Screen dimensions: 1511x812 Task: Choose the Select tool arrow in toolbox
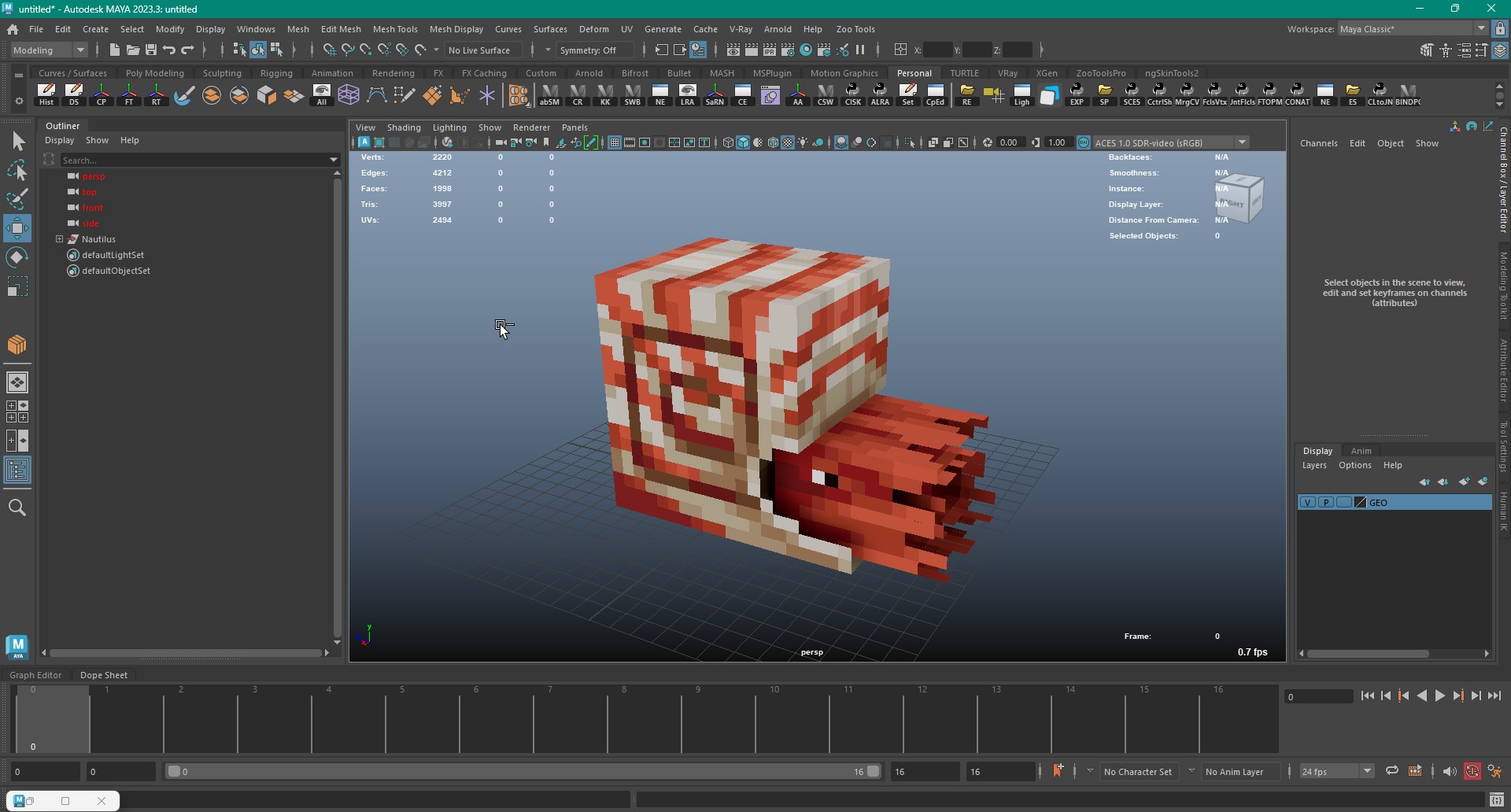coord(17,141)
